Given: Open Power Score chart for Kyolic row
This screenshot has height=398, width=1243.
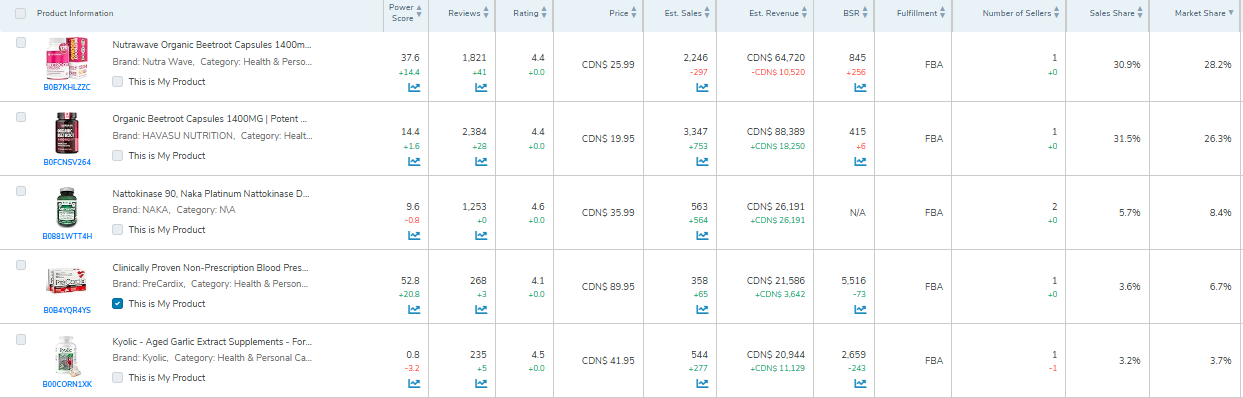Looking at the screenshot, I should (x=414, y=384).
